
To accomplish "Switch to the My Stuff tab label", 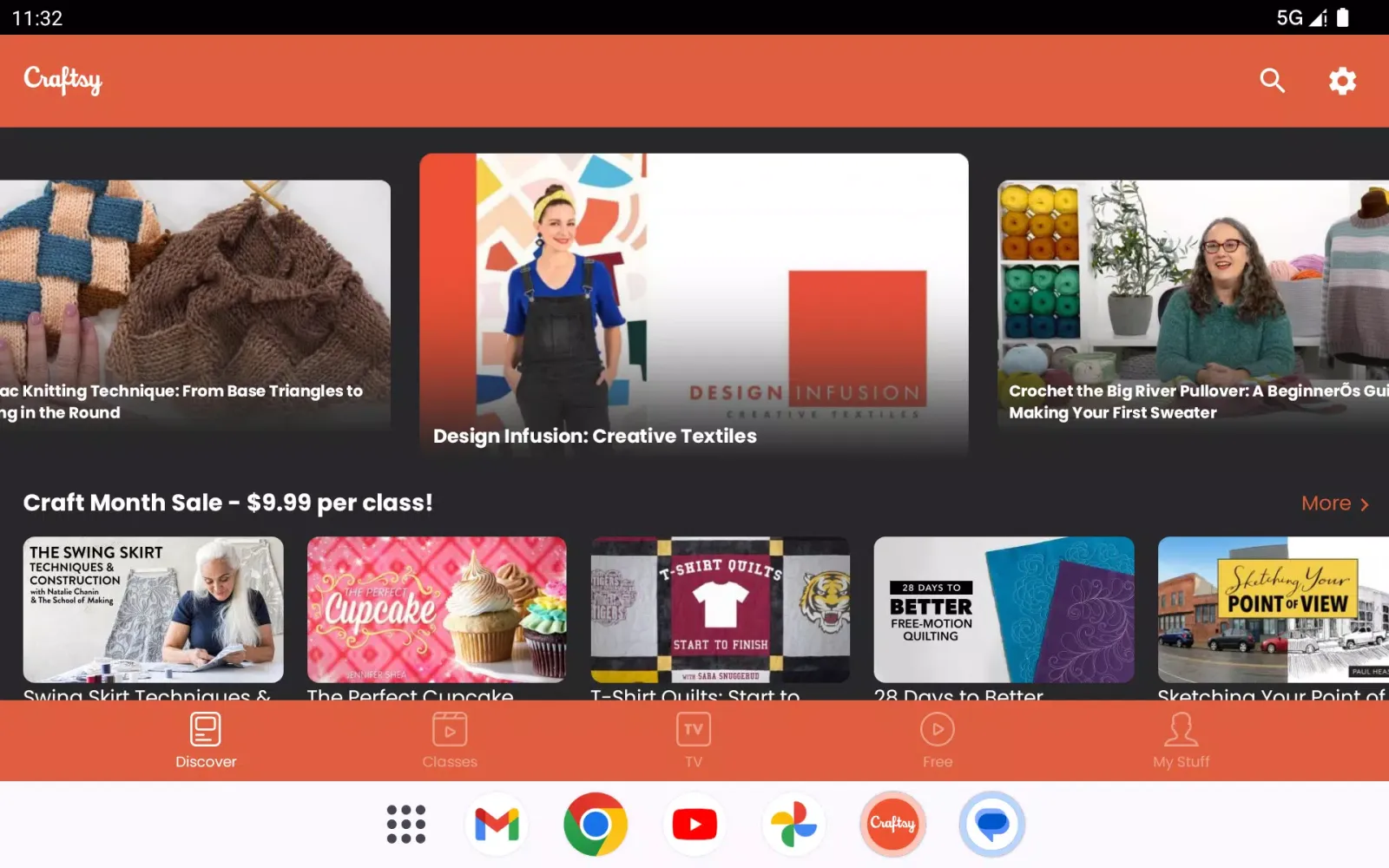I will click(1182, 762).
